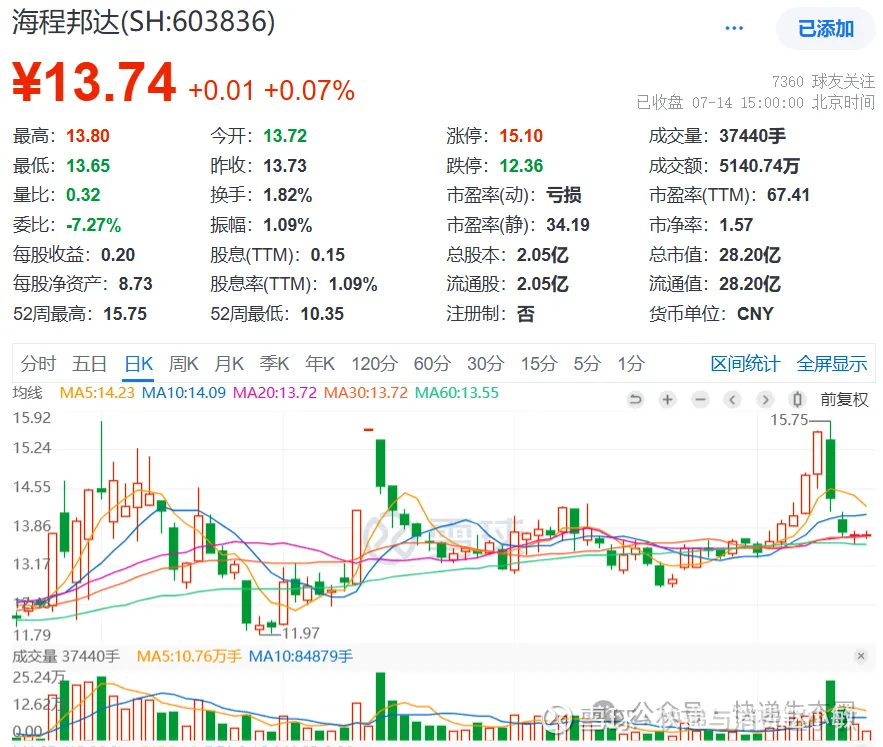Click the 货币单位 CNY value
The image size is (883, 747).
[x=755, y=314]
